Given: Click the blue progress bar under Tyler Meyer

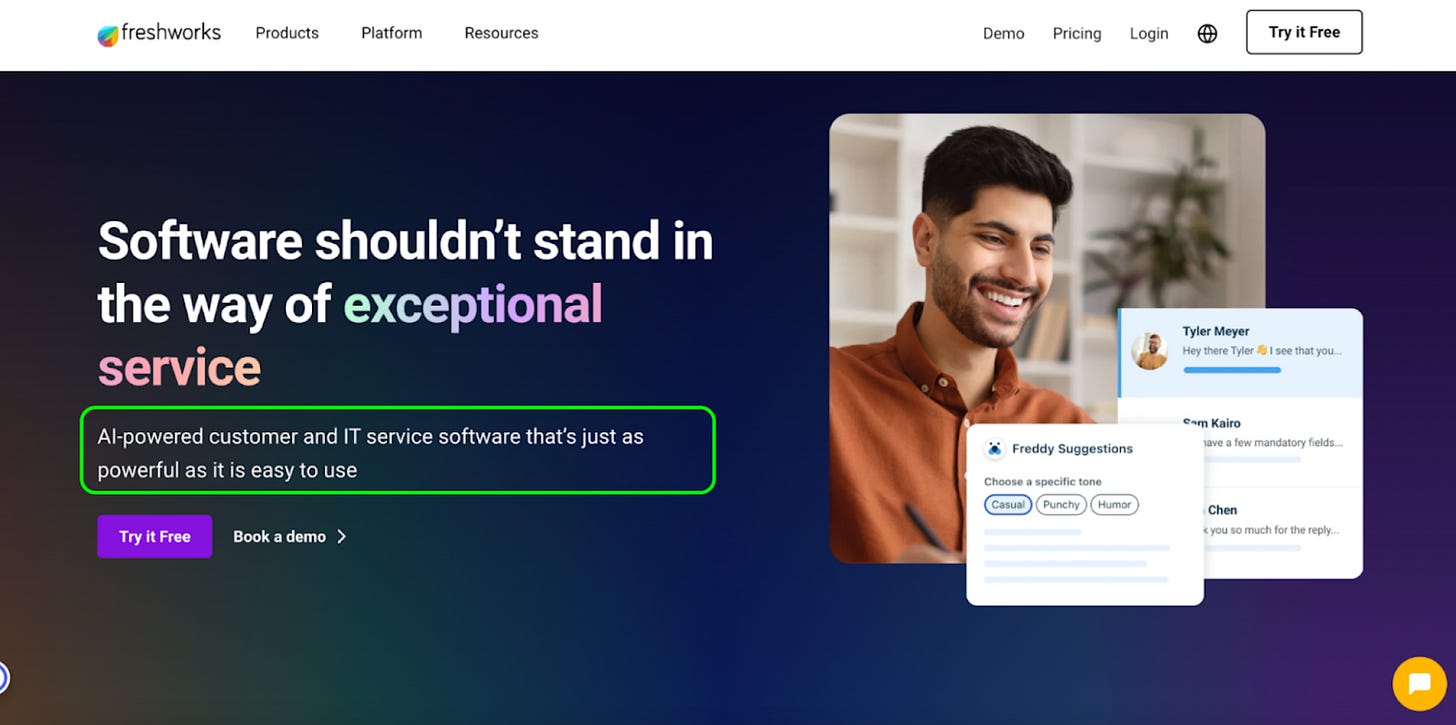Looking at the screenshot, I should [x=1232, y=370].
